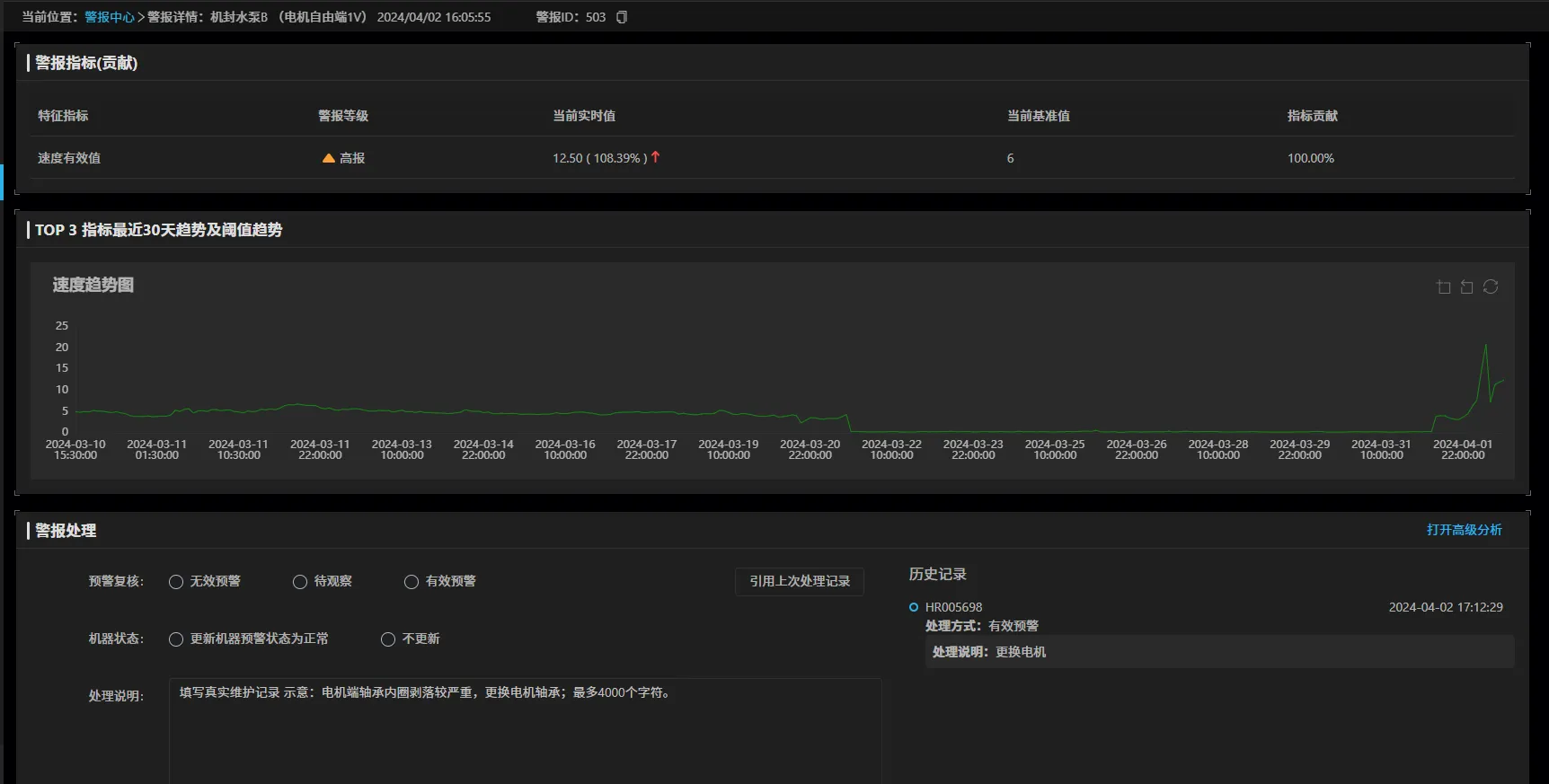Viewport: 1549px width, 784px height.
Task: Click the 警报等级 column header
Action: 343,116
